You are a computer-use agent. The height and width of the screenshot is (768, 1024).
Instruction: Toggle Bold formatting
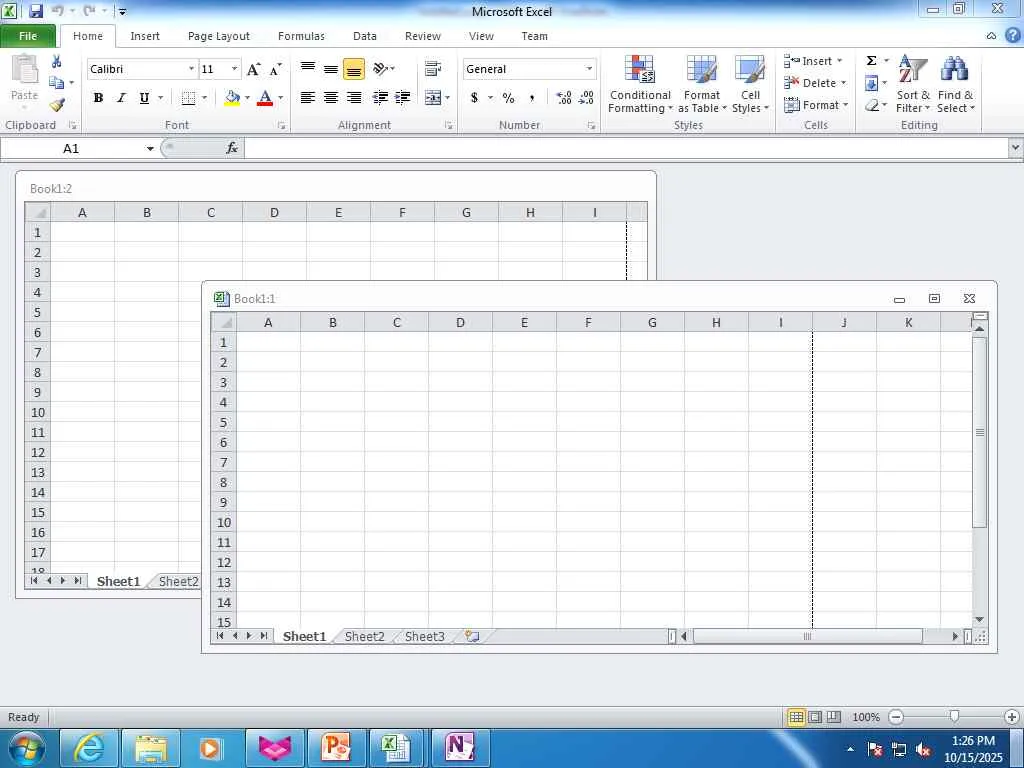click(x=98, y=98)
